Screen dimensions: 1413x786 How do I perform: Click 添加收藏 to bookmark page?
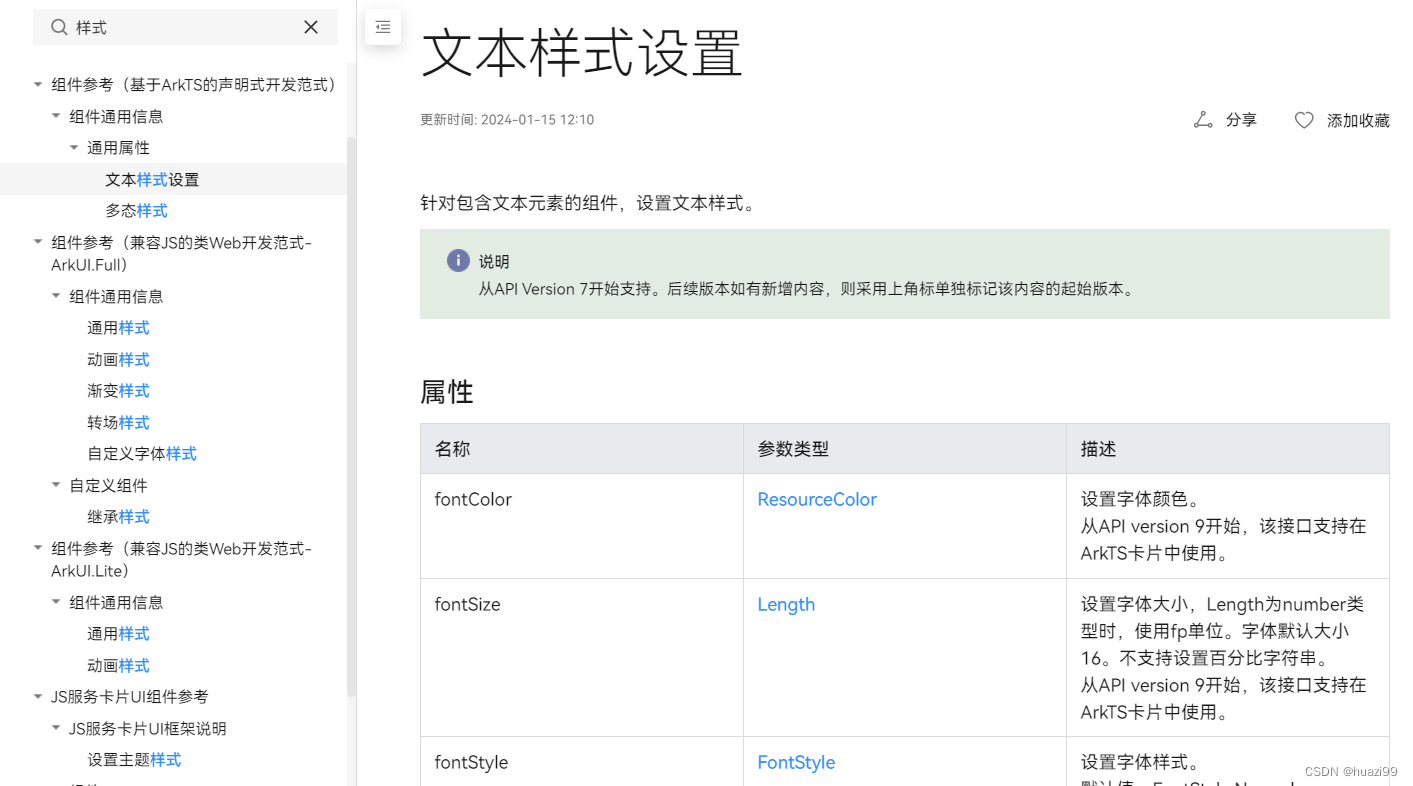(x=1358, y=120)
